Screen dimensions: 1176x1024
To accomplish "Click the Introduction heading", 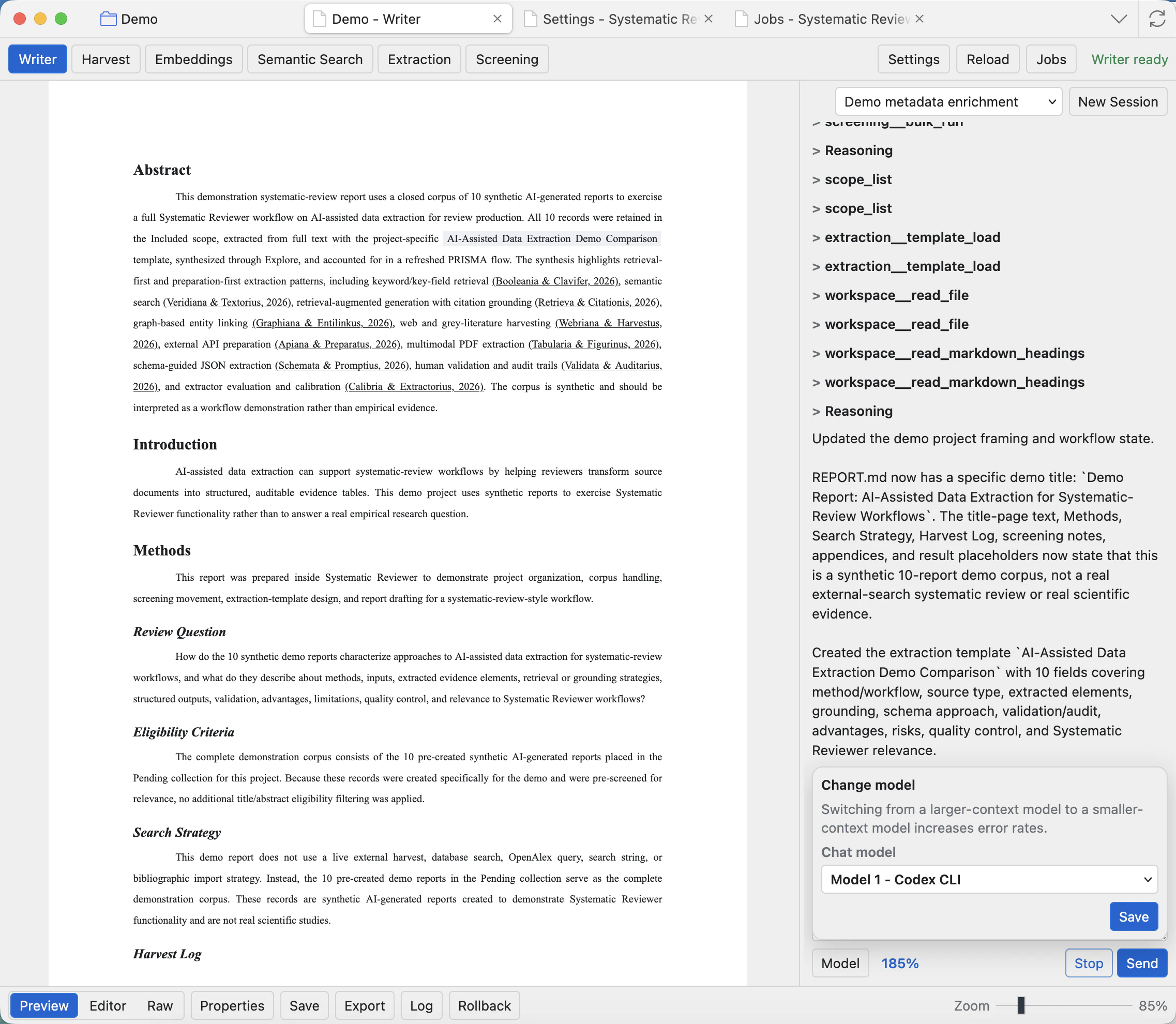I will coord(175,445).
